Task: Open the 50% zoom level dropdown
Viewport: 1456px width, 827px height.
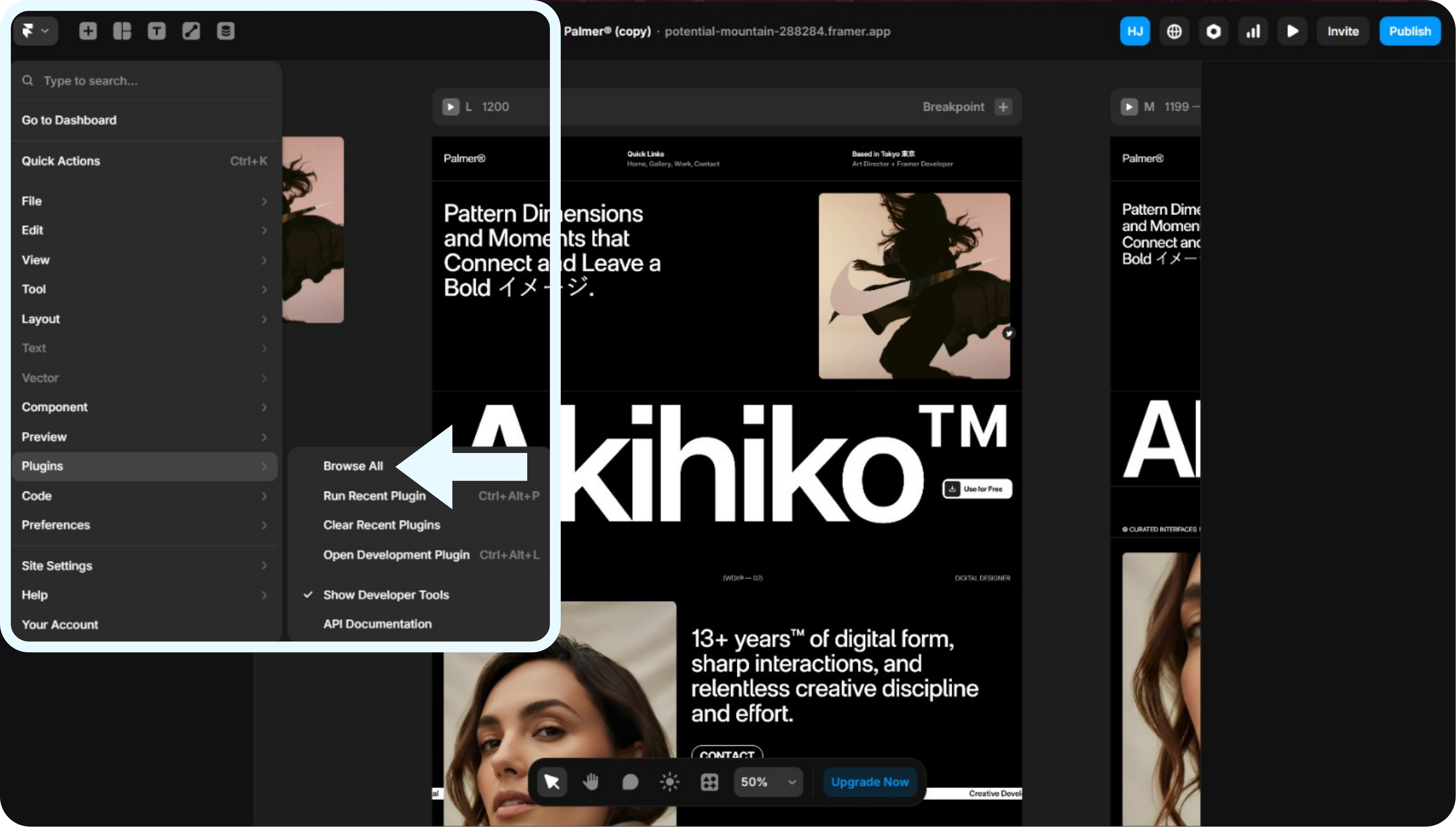Action: coord(768,782)
